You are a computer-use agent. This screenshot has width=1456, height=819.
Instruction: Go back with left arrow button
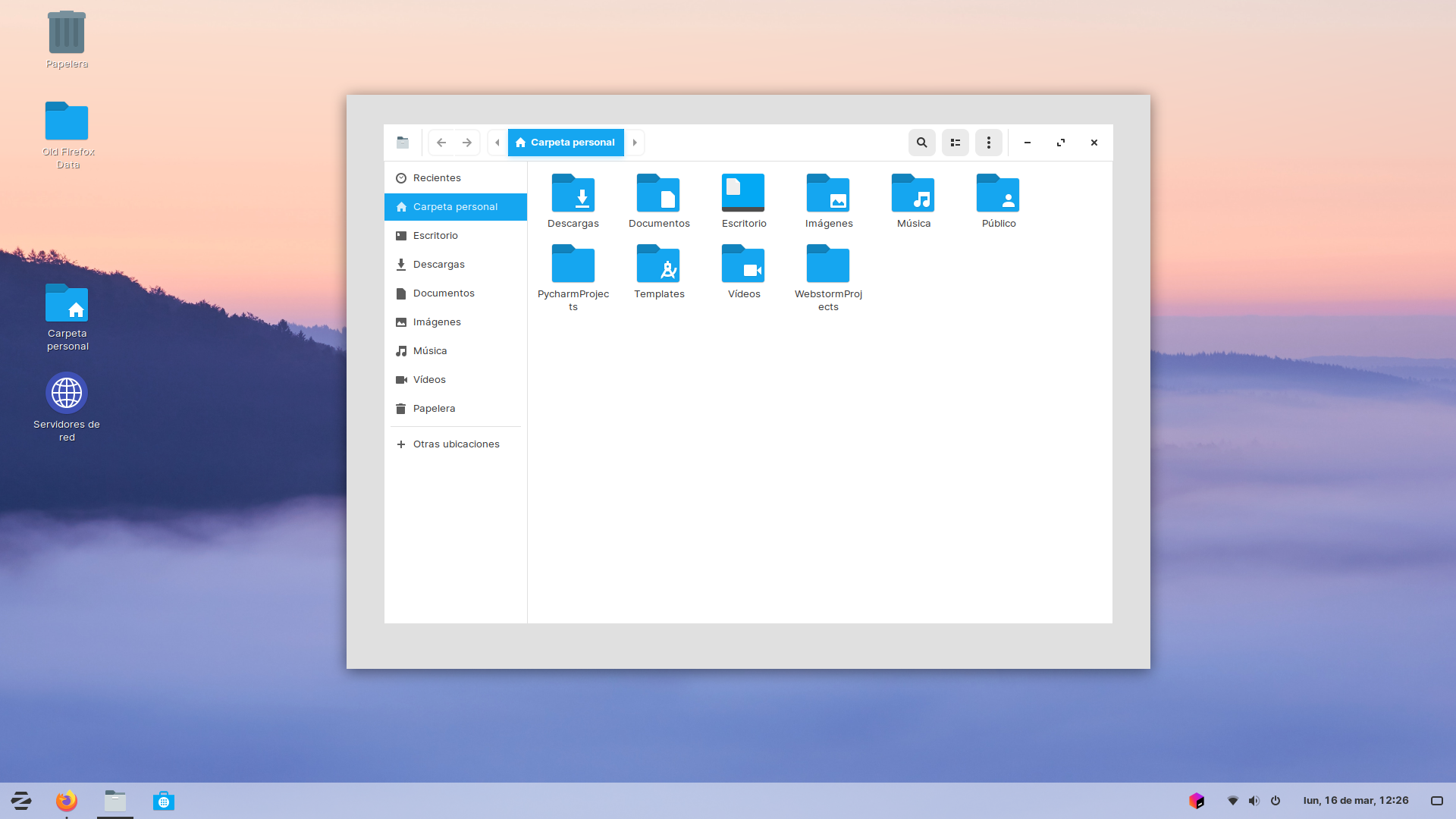[x=441, y=143]
